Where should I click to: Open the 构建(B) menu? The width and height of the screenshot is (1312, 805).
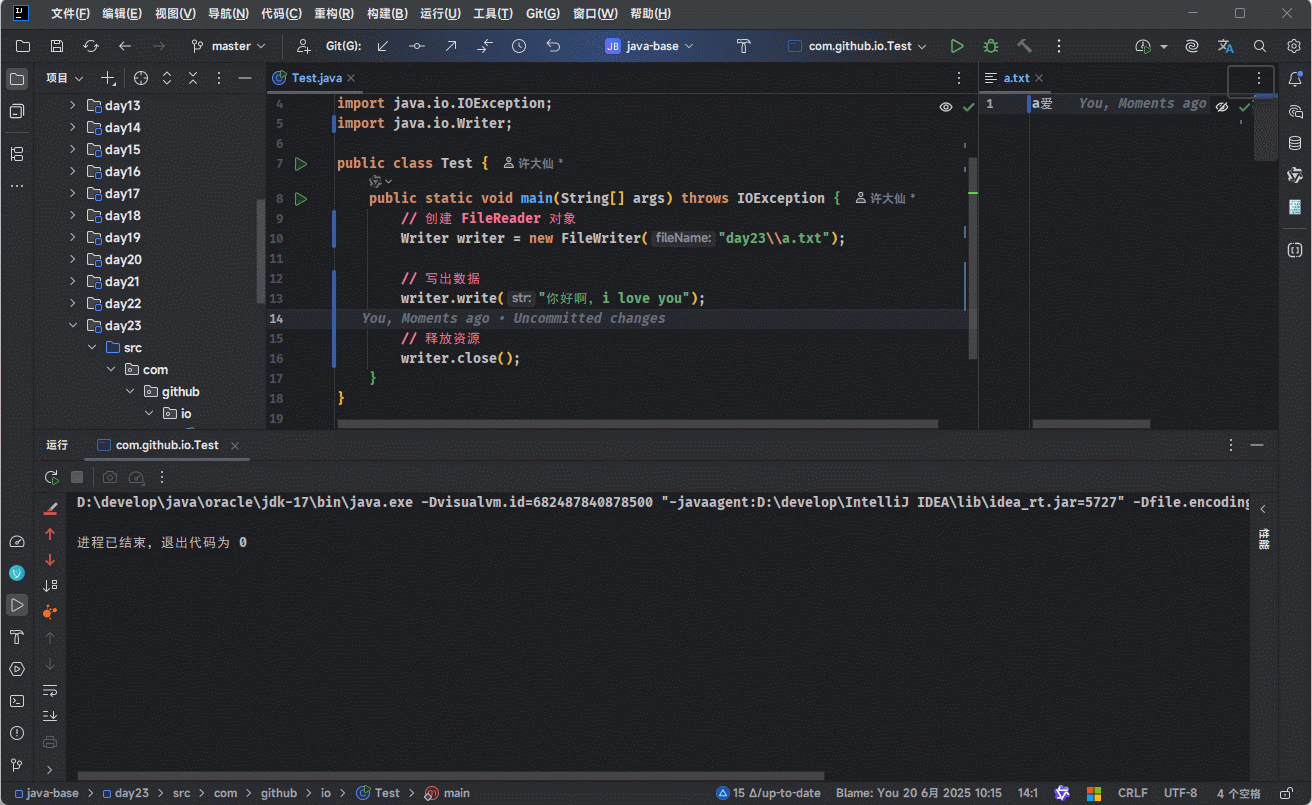[x=387, y=14]
